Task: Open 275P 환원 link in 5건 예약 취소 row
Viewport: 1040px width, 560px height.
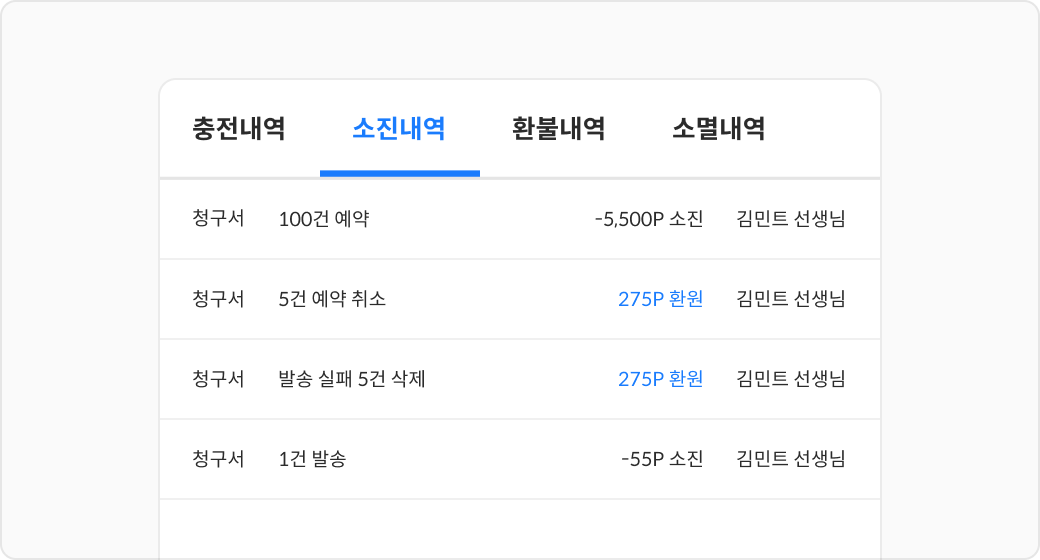Action: pyautogui.click(x=660, y=299)
